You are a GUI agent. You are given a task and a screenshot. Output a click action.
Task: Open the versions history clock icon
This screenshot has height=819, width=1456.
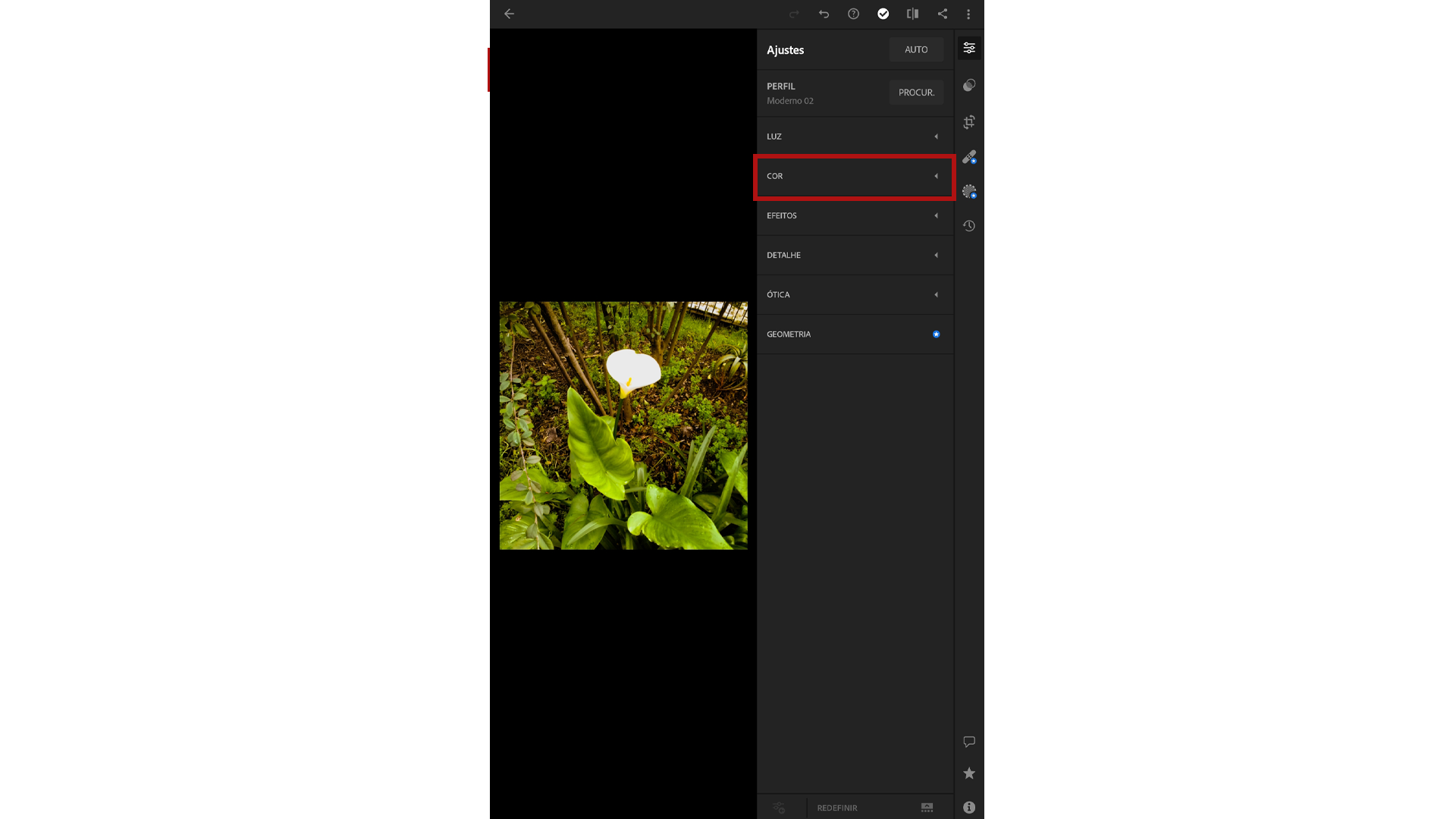coord(969,226)
